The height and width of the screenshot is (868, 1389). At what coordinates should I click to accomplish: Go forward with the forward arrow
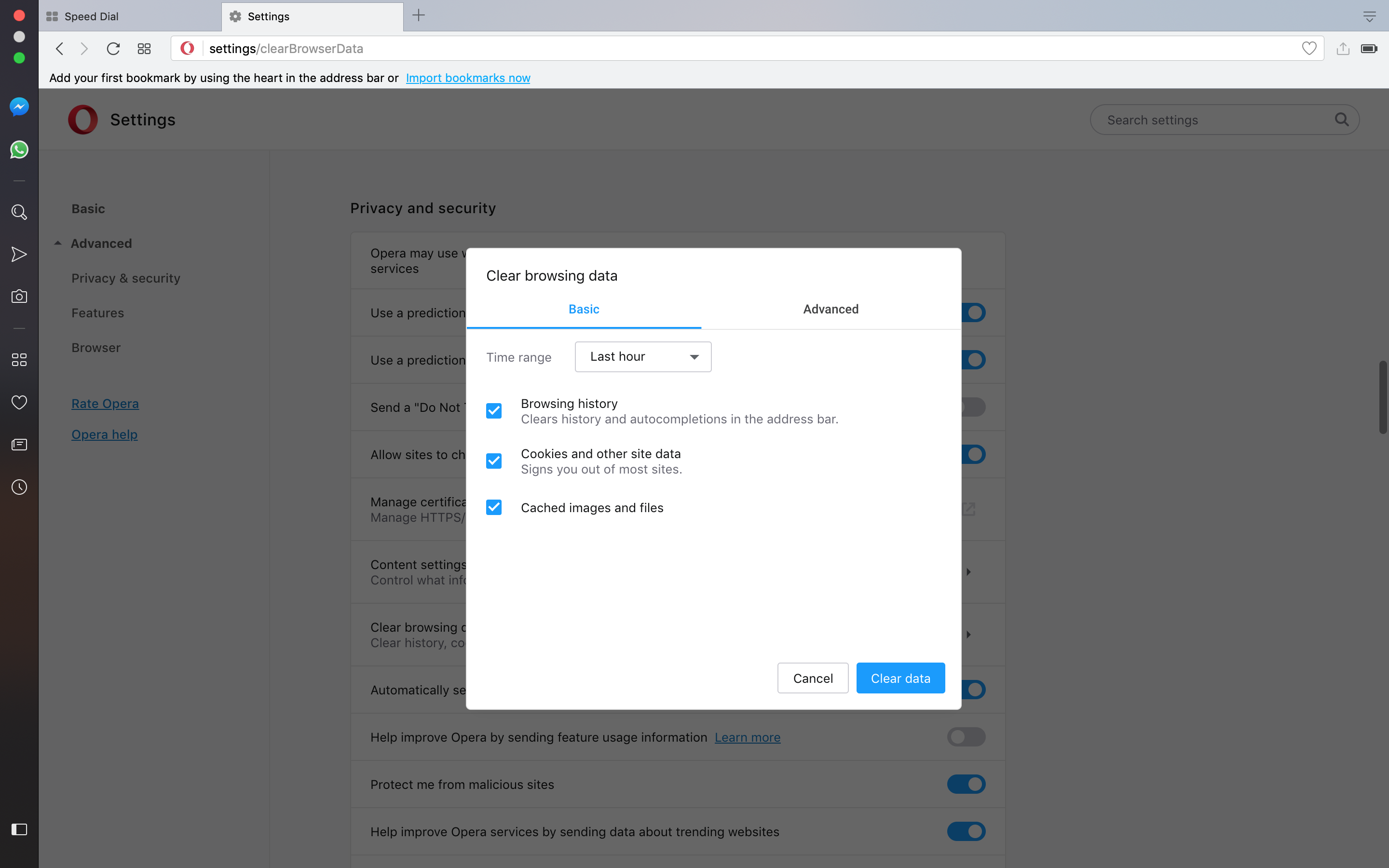pyautogui.click(x=84, y=49)
